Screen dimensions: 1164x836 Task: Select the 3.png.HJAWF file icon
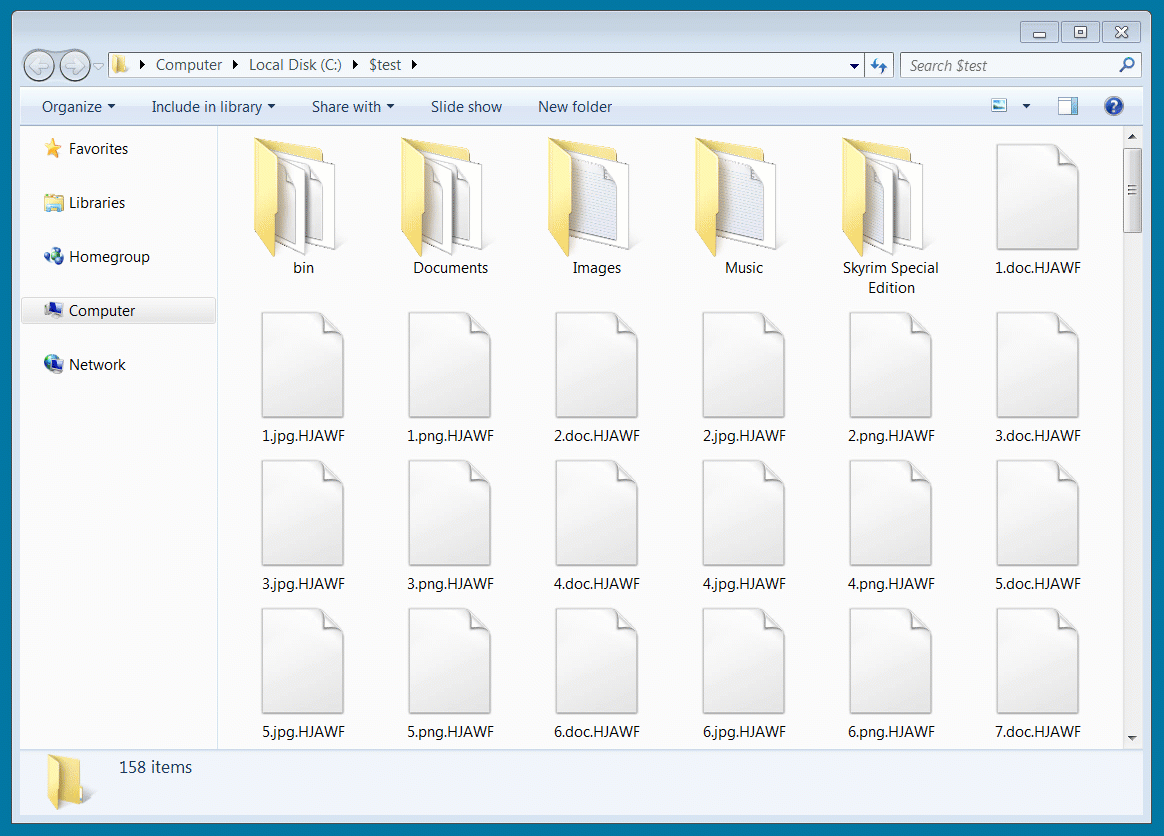449,513
